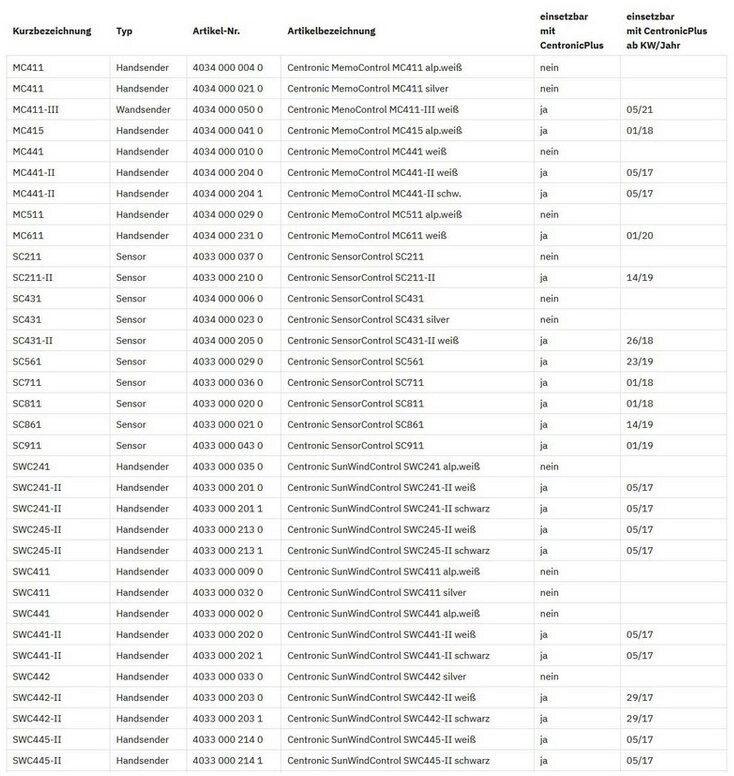The height and width of the screenshot is (776, 734).
Task: Click the Typ column header
Action: (x=124, y=31)
